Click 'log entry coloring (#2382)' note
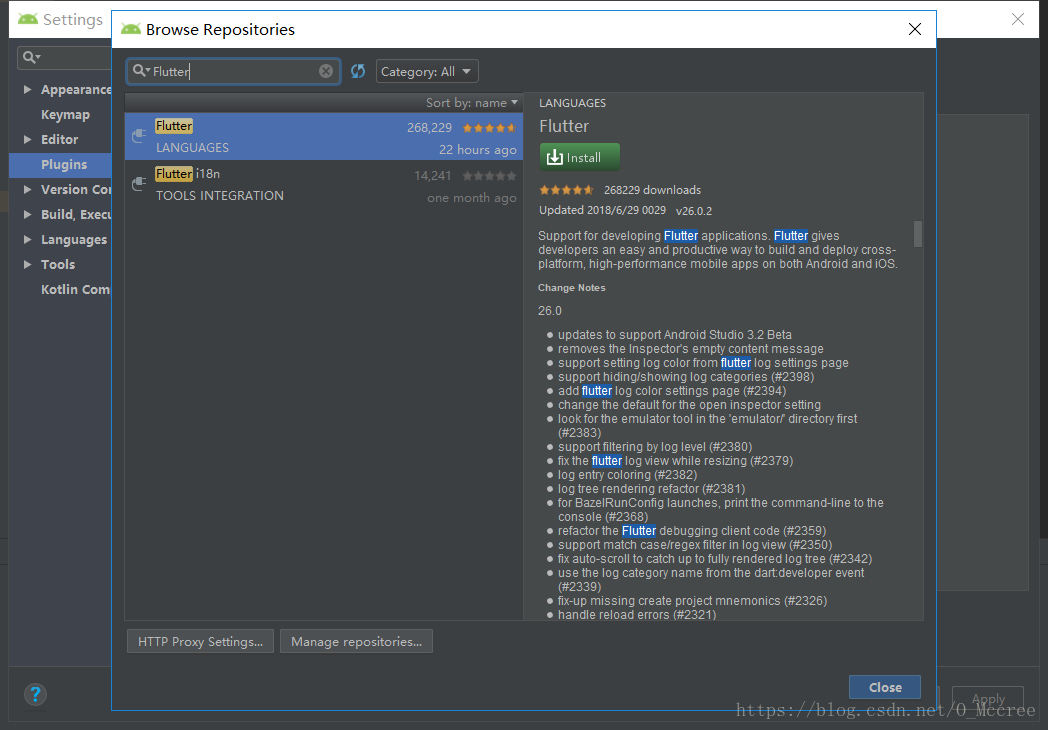 point(628,475)
